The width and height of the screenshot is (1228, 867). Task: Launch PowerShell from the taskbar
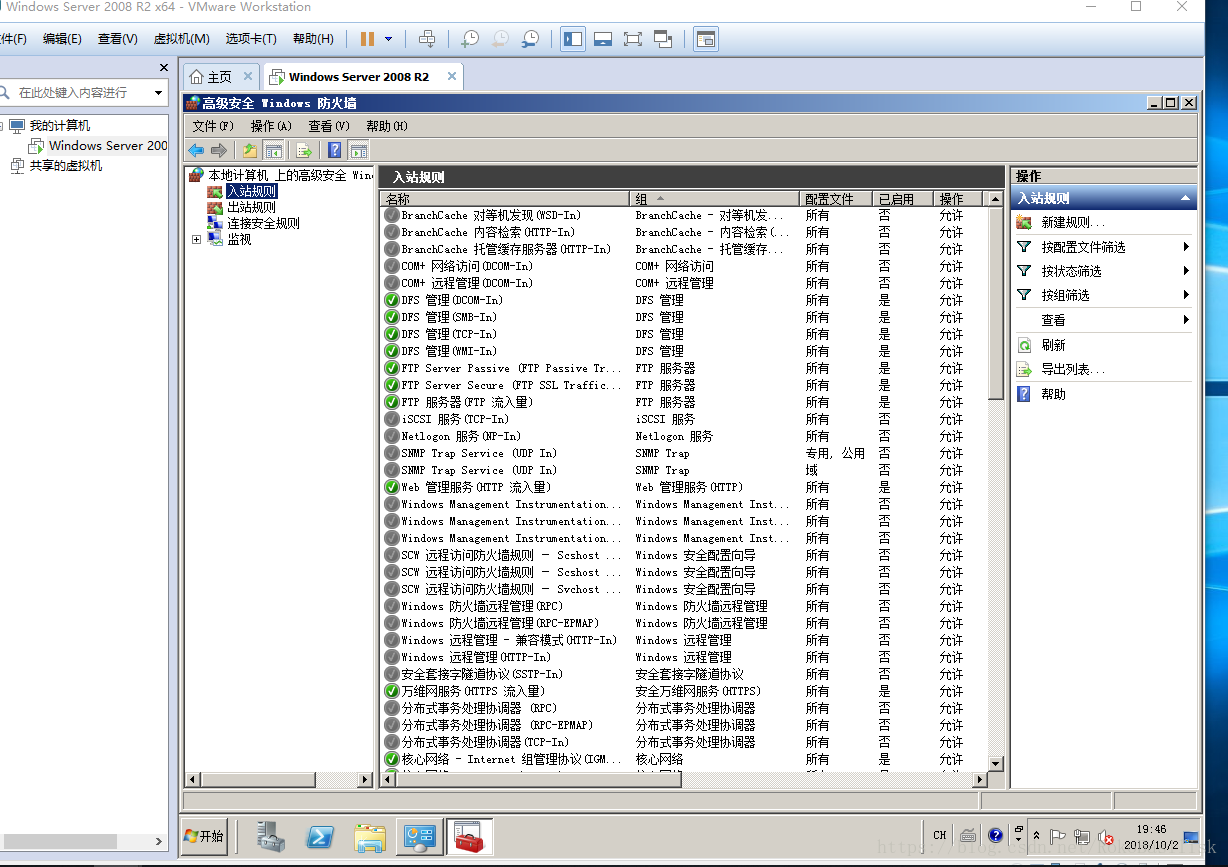[x=320, y=836]
